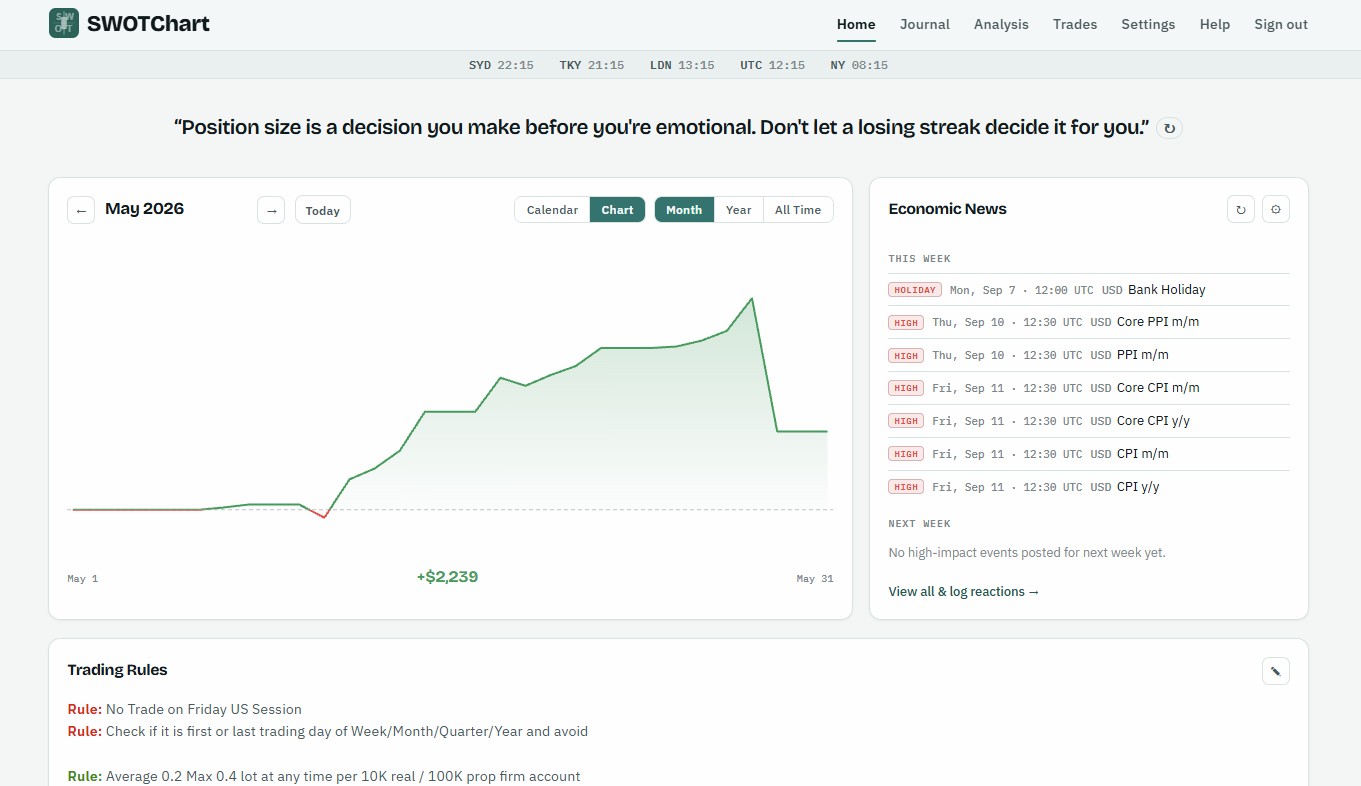
Task: Advance to next month arrow
Action: pos(271,210)
